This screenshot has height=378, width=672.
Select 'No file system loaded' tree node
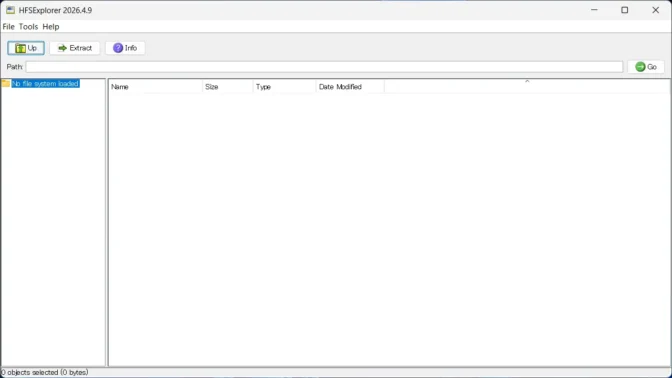pyautogui.click(x=45, y=84)
